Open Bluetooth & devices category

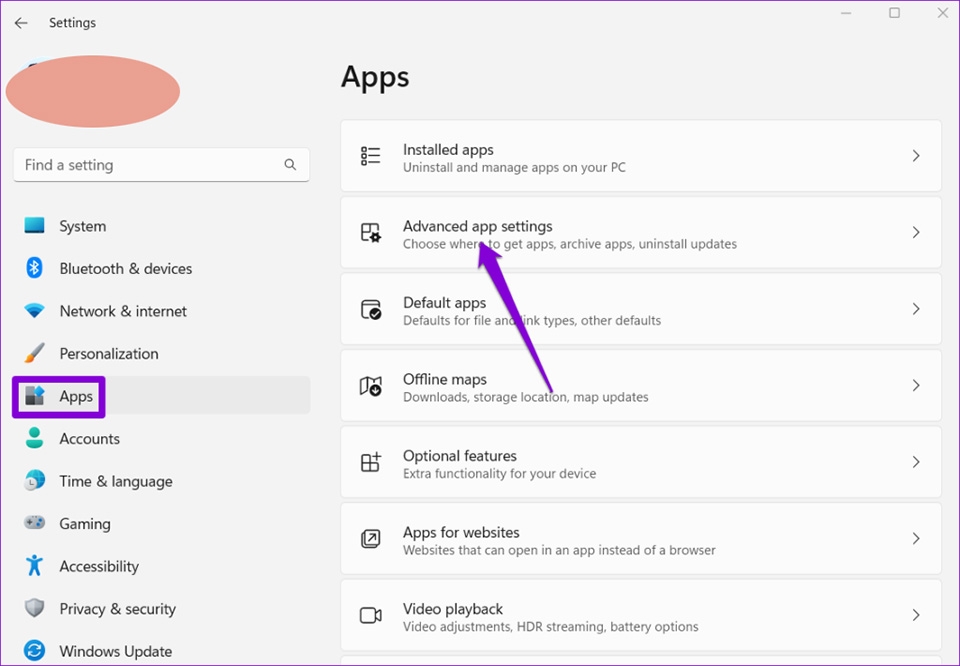pos(162,268)
